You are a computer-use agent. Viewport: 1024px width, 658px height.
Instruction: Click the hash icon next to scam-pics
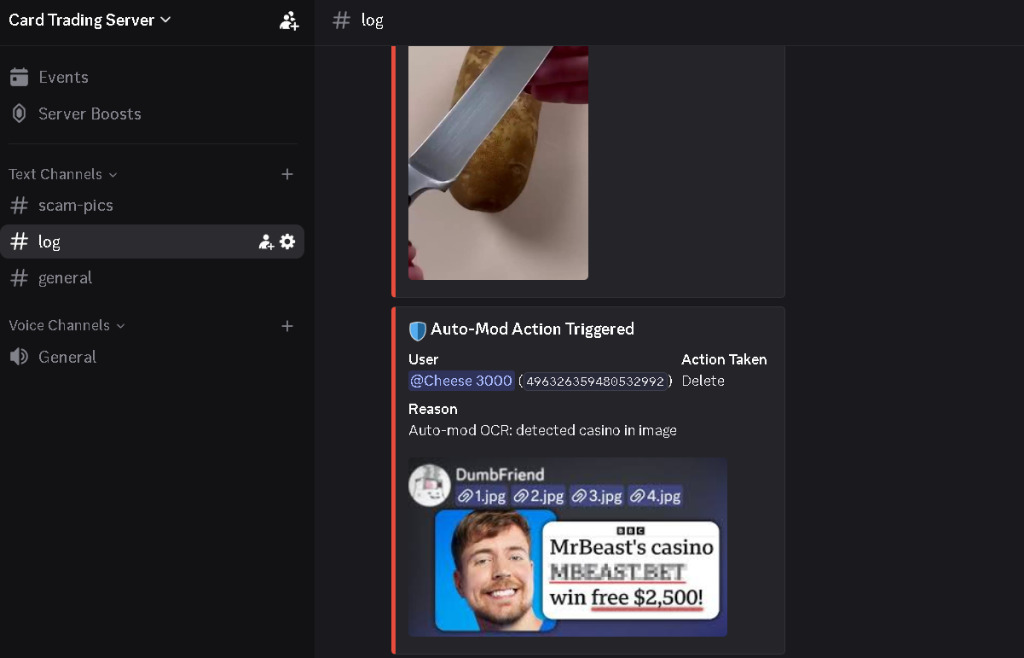point(19,206)
